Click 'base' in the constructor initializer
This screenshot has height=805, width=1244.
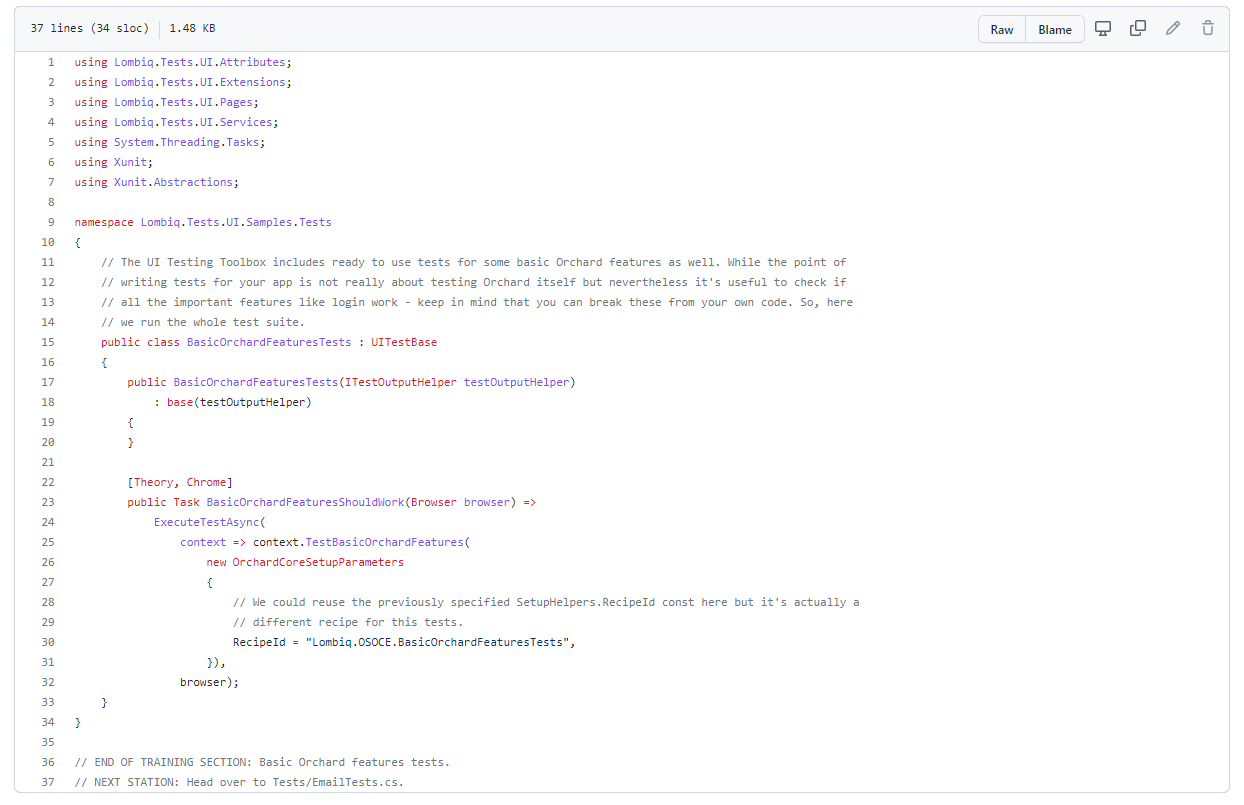tap(180, 402)
